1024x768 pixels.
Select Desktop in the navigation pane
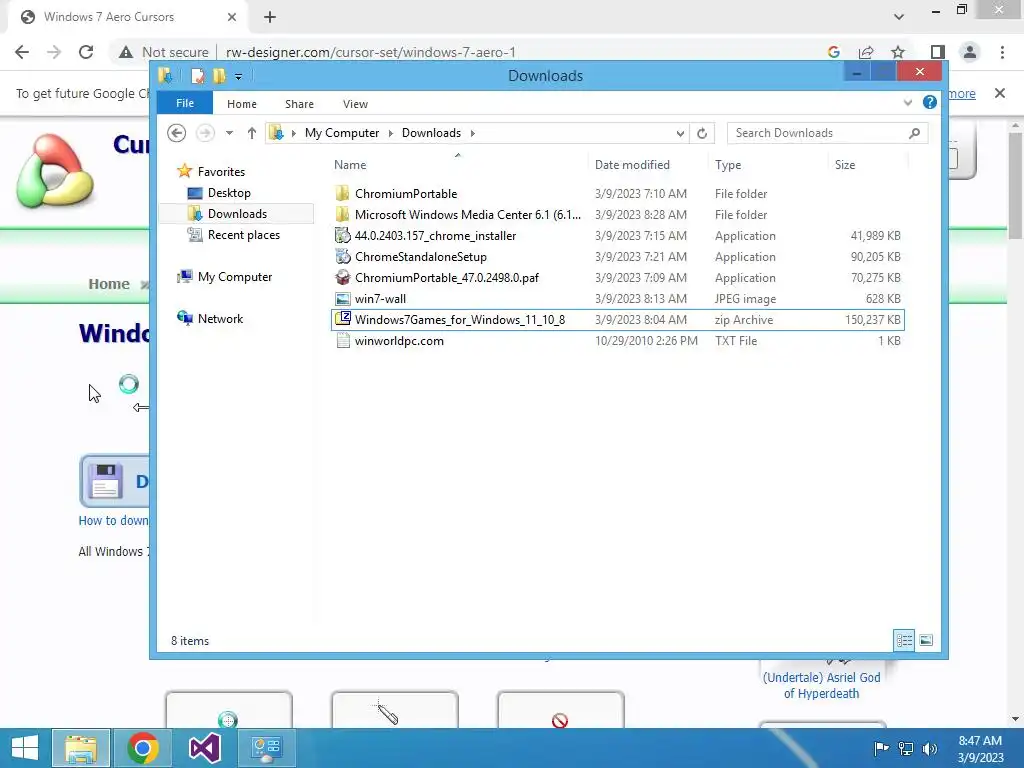pos(229,193)
